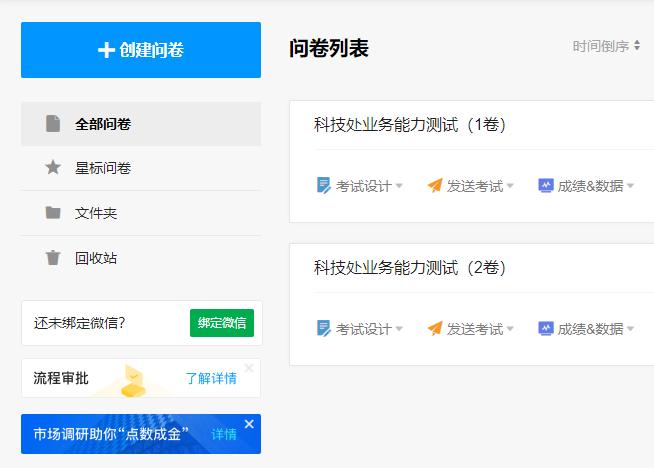Click 成绩&数据 chart icon for 1卷
This screenshot has width=654, height=468.
(546, 185)
